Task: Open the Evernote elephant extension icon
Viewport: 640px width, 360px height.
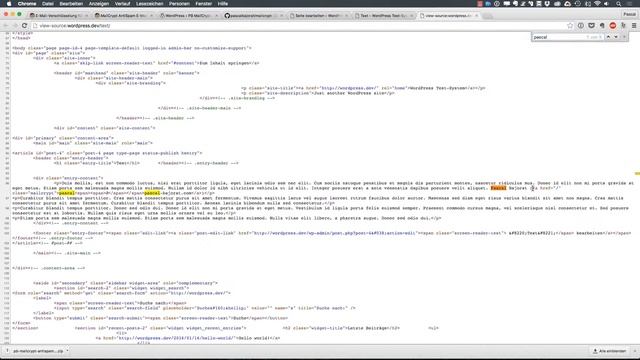Action: 602,26
